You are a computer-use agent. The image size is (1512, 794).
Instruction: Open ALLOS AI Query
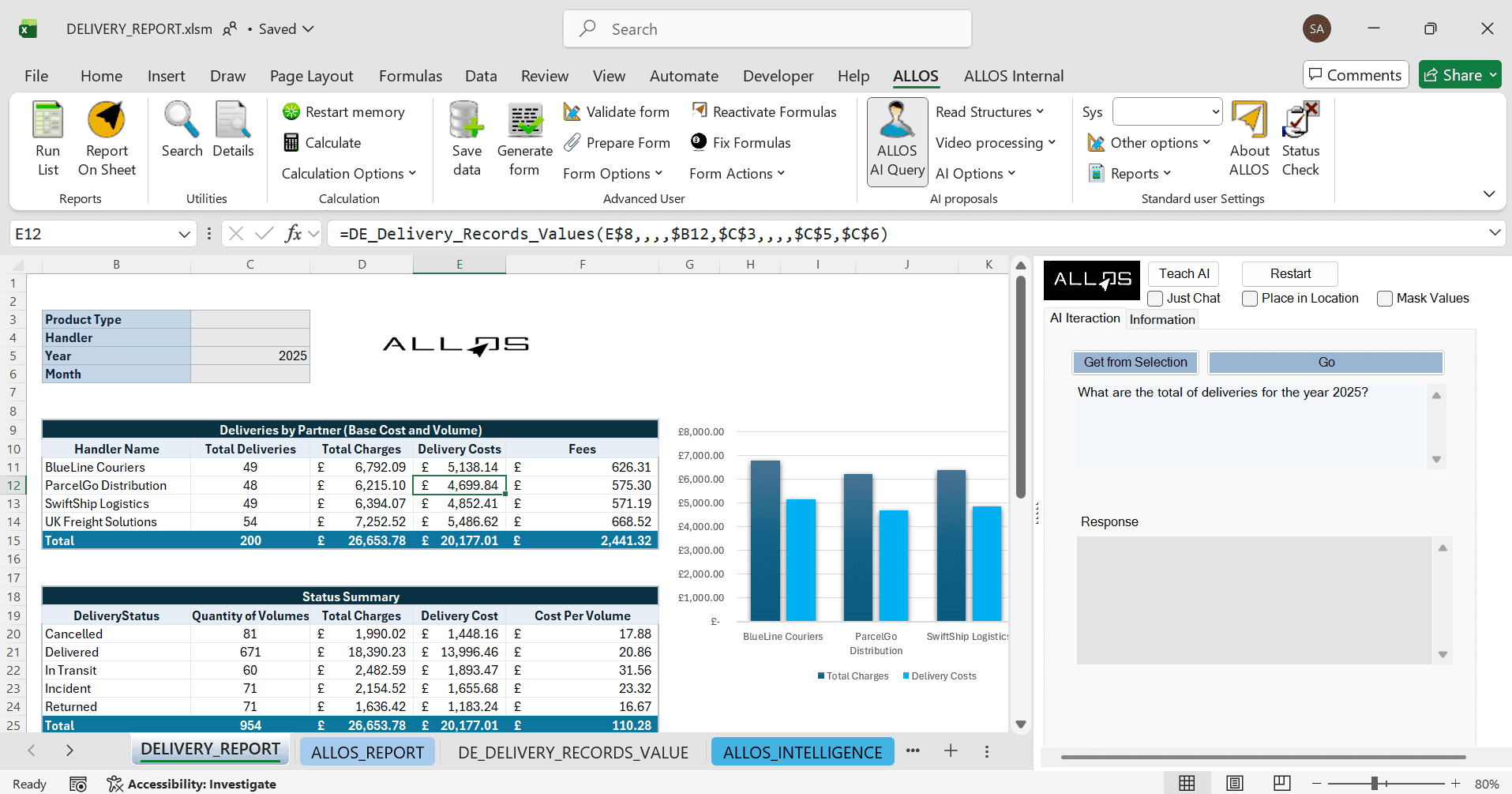[897, 142]
